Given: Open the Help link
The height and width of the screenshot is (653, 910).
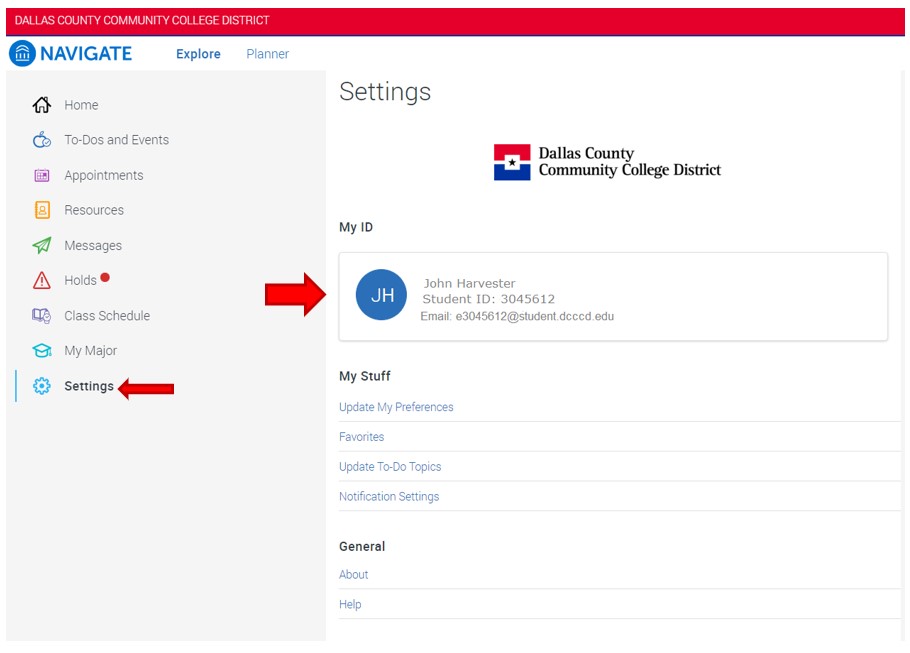Looking at the screenshot, I should point(350,604).
